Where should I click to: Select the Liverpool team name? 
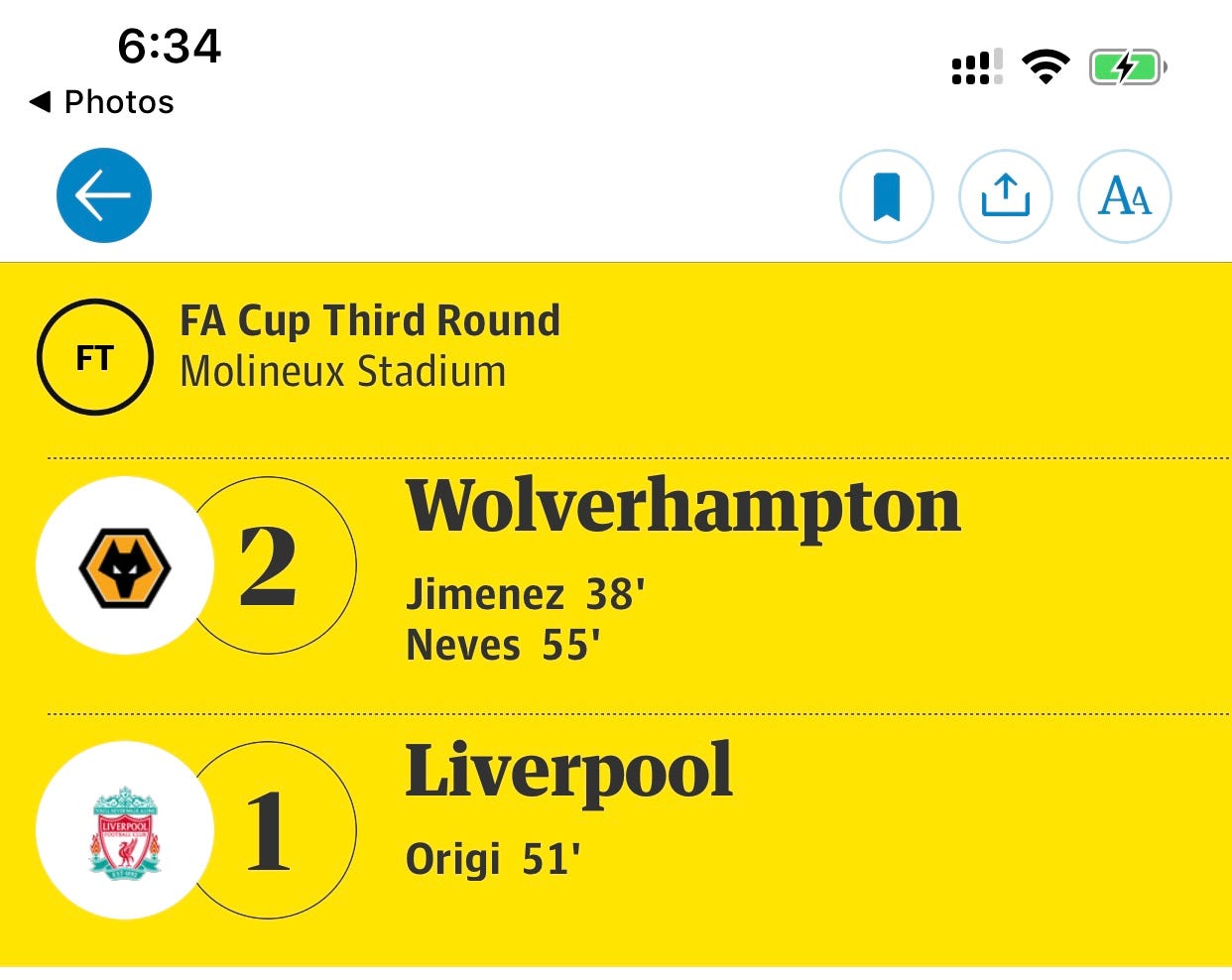point(569,772)
